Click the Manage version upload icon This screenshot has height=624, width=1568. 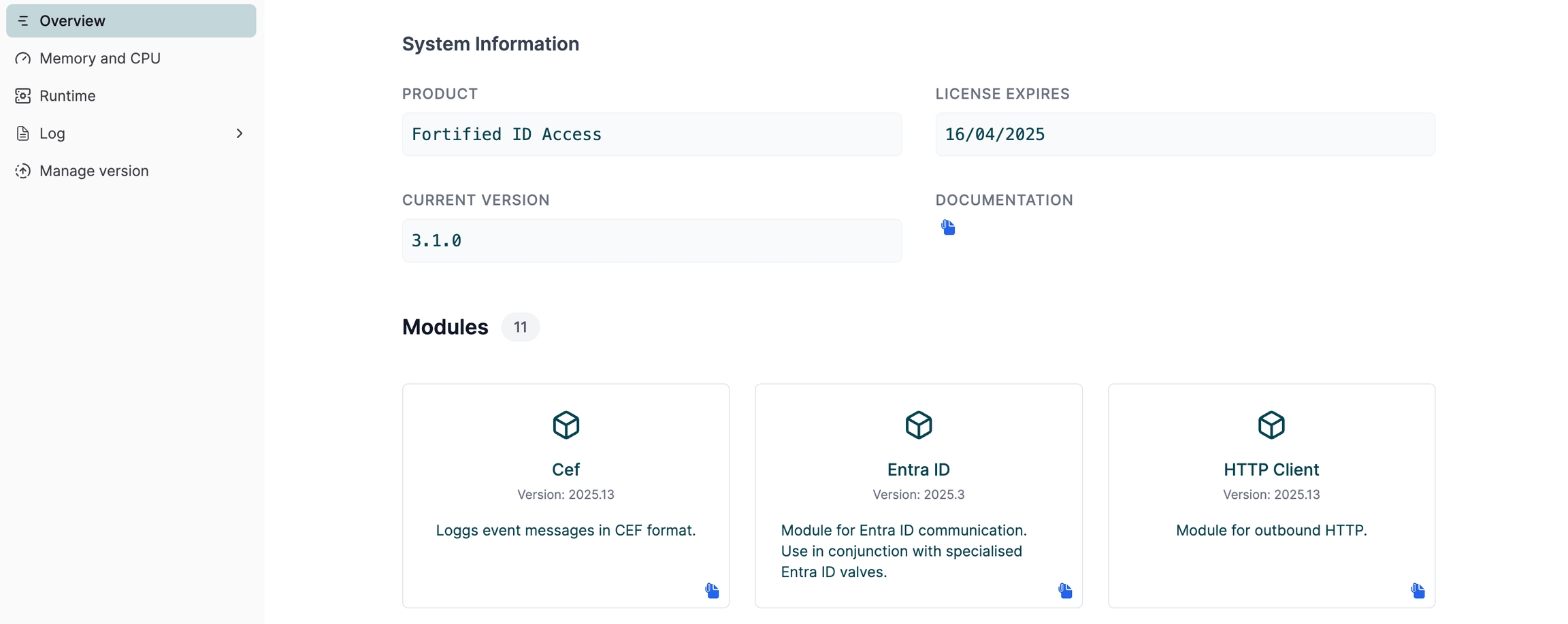point(23,171)
